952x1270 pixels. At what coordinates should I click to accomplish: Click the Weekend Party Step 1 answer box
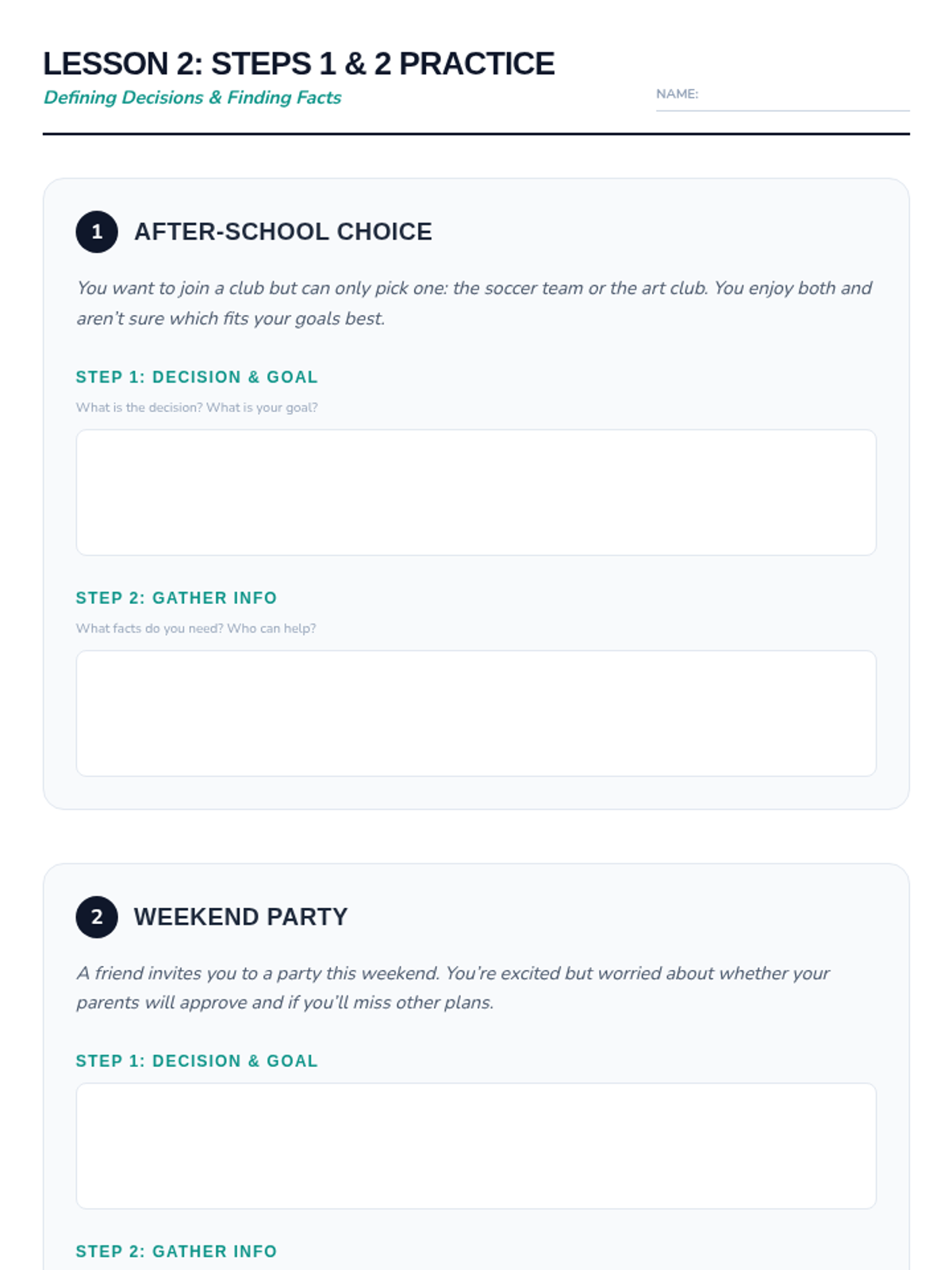point(476,1145)
